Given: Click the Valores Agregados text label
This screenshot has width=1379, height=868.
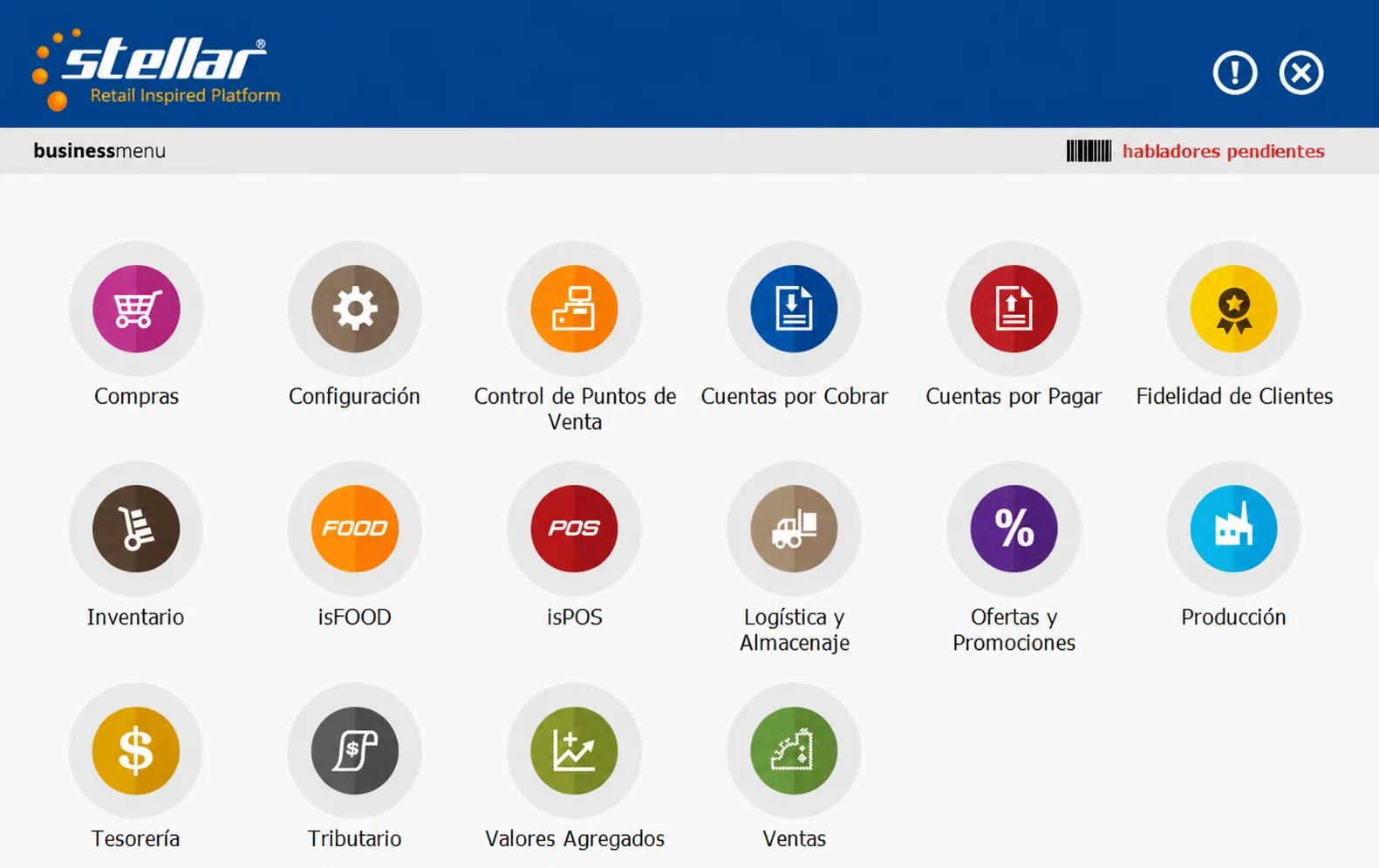Looking at the screenshot, I should tap(575, 838).
